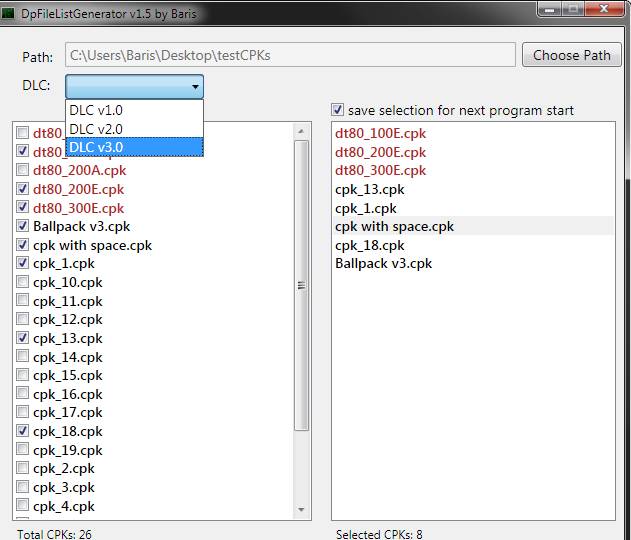Check the cpk_16.cpk checkbox

[x=23, y=393]
